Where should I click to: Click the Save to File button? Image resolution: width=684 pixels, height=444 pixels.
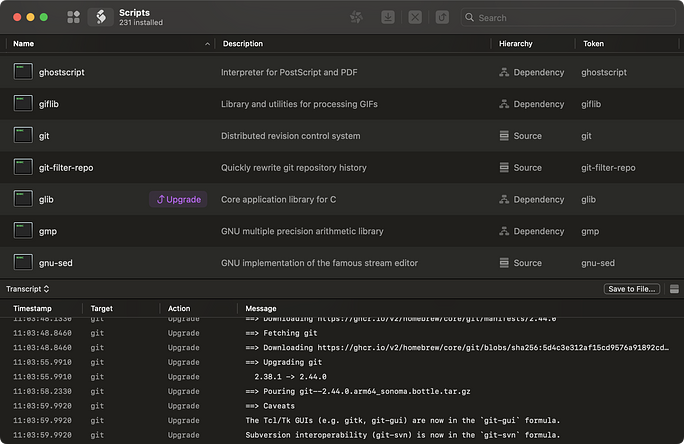pos(632,289)
